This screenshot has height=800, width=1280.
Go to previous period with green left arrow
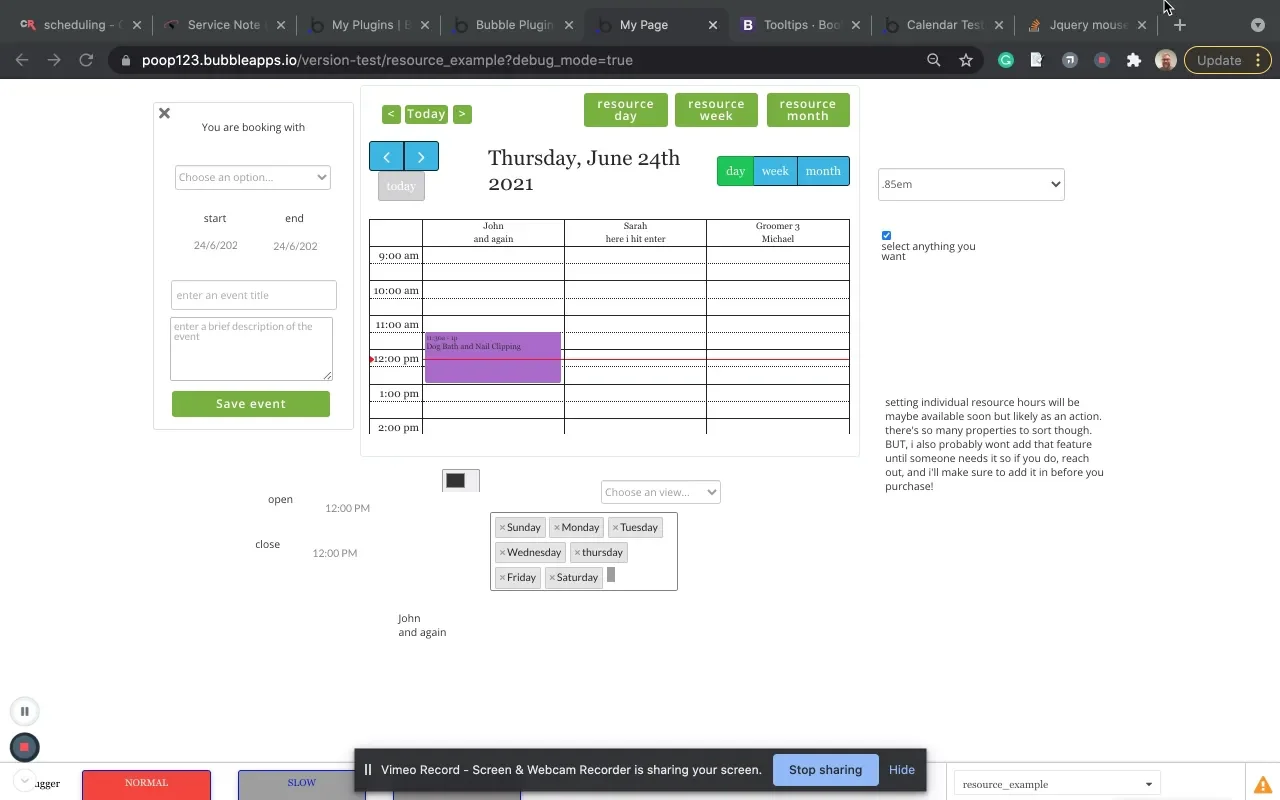(391, 114)
